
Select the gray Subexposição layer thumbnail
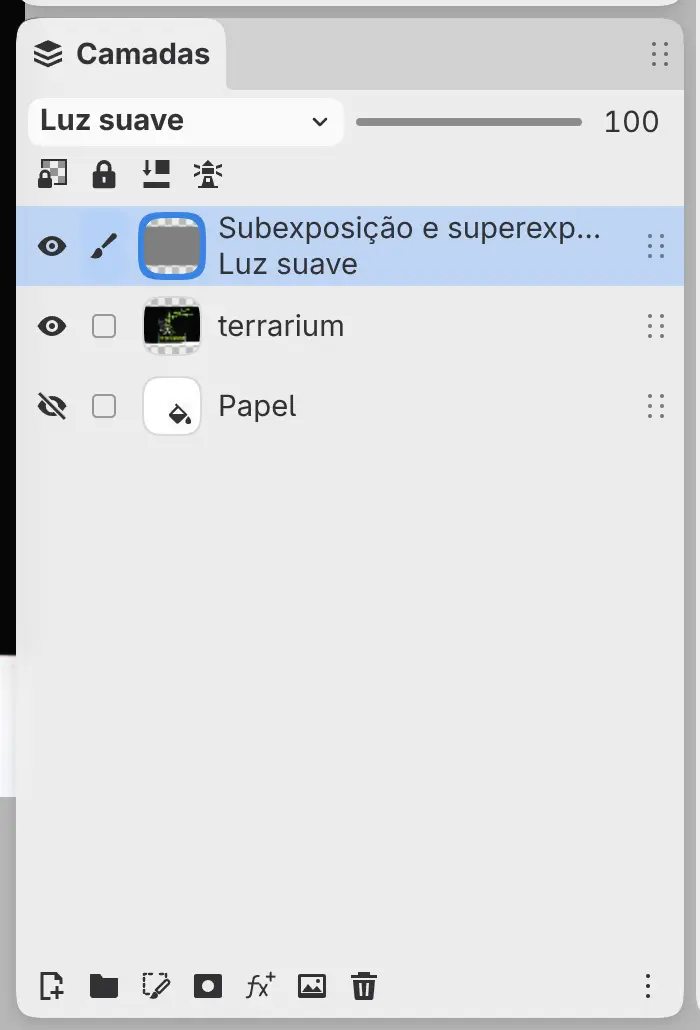[x=172, y=246]
